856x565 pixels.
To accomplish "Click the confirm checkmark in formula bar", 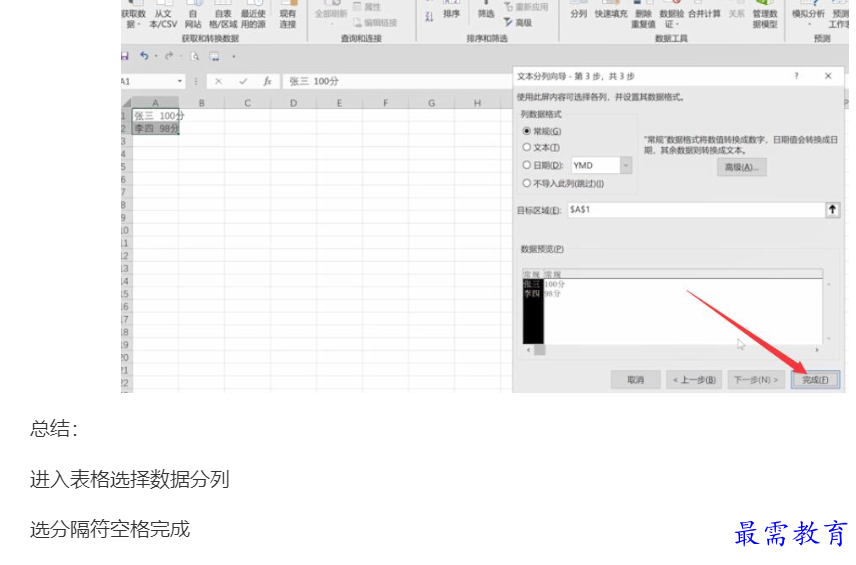I will [x=243, y=81].
